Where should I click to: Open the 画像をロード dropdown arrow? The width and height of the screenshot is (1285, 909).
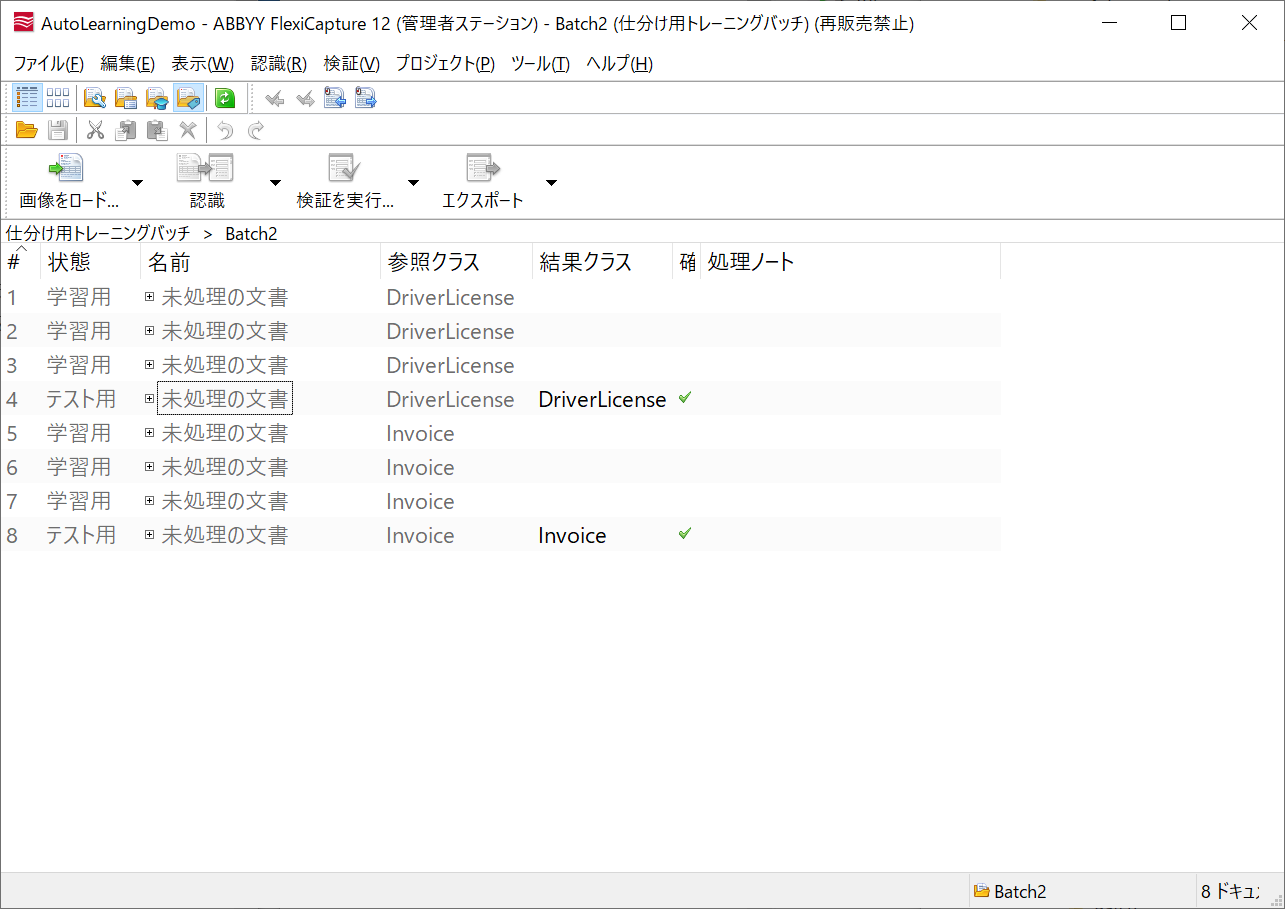click(x=138, y=182)
